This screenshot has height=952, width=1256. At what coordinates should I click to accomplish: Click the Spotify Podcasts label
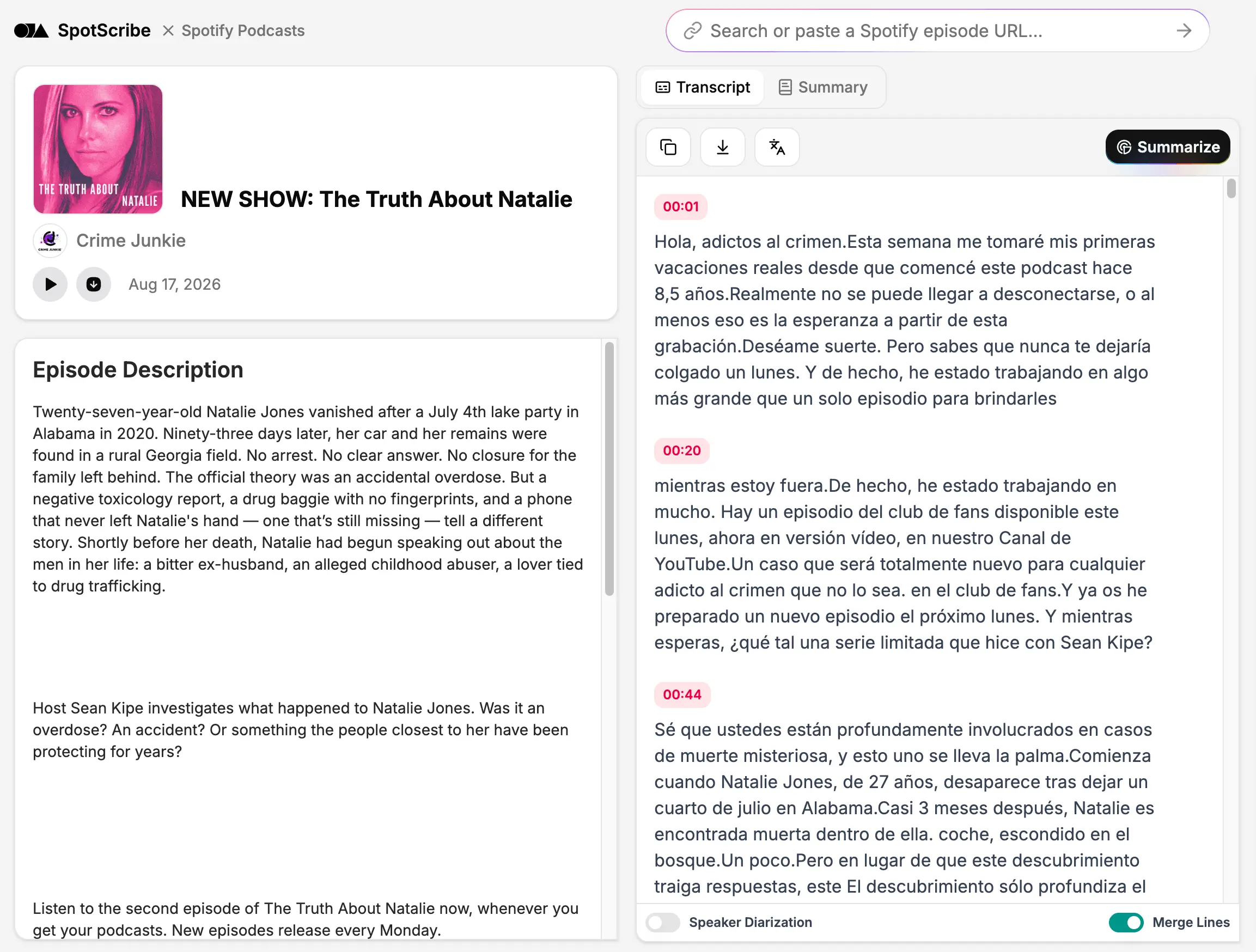(x=243, y=30)
